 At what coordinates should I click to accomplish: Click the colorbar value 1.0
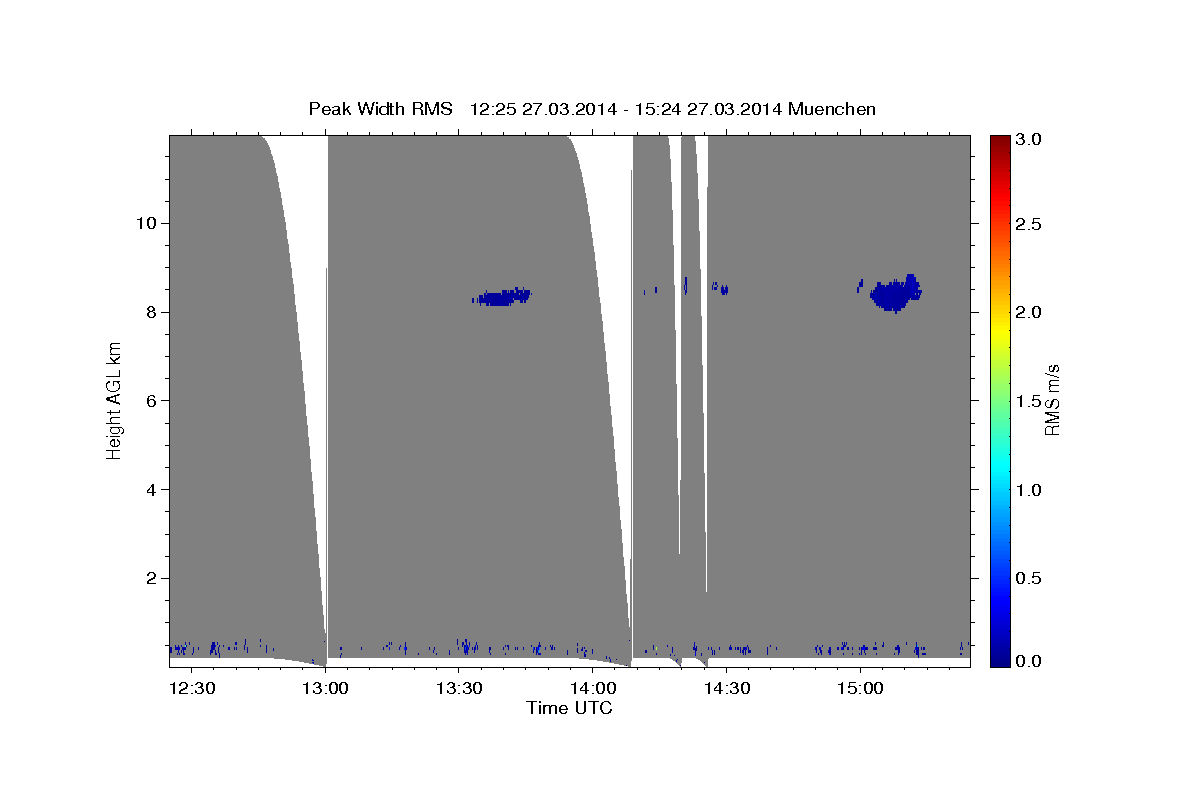(1029, 490)
